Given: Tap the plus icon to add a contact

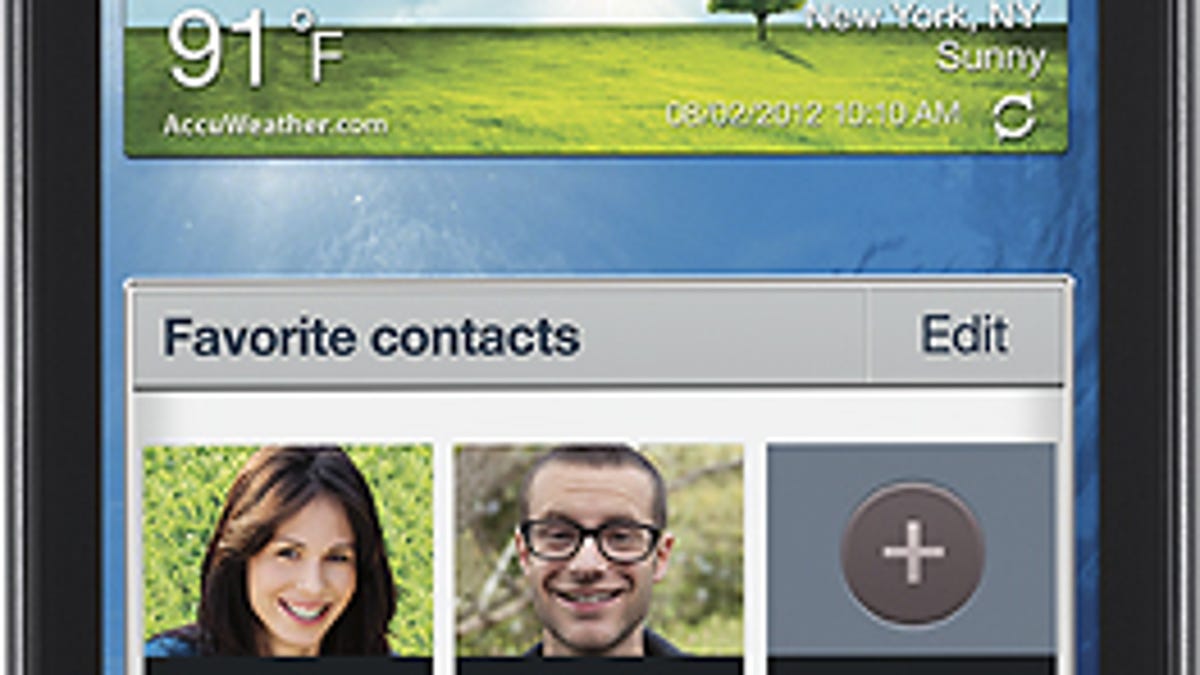Looking at the screenshot, I should [x=912, y=552].
